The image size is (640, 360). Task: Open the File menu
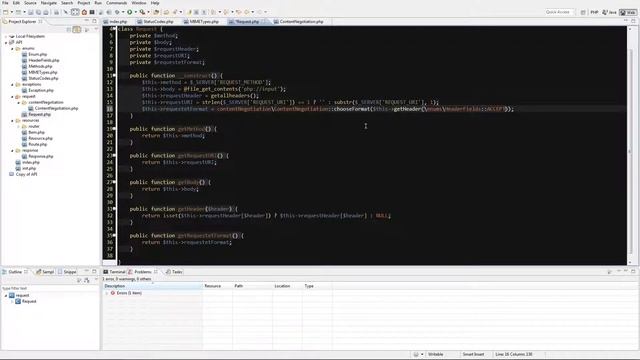tap(5, 3)
